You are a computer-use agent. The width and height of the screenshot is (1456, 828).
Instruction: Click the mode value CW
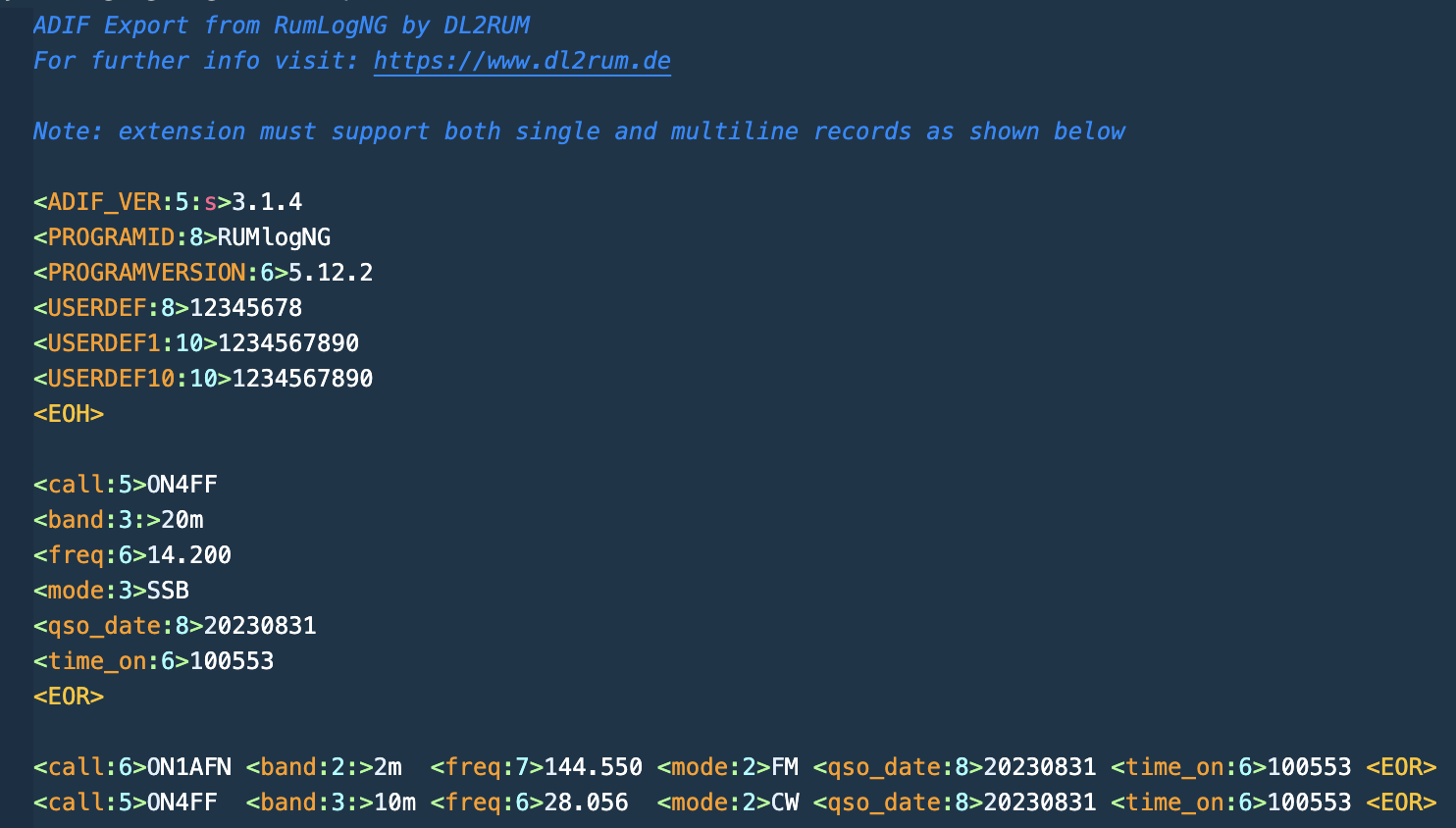coord(785,802)
